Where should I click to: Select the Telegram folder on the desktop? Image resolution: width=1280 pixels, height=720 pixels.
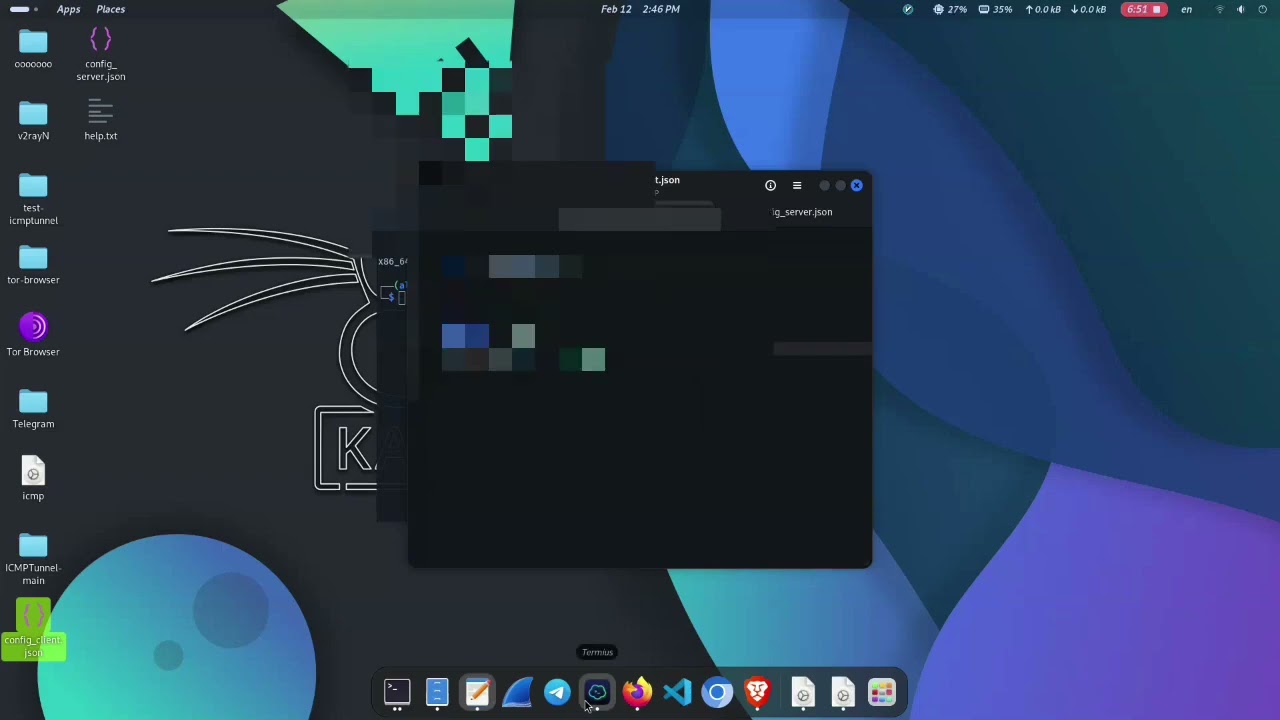tap(33, 408)
